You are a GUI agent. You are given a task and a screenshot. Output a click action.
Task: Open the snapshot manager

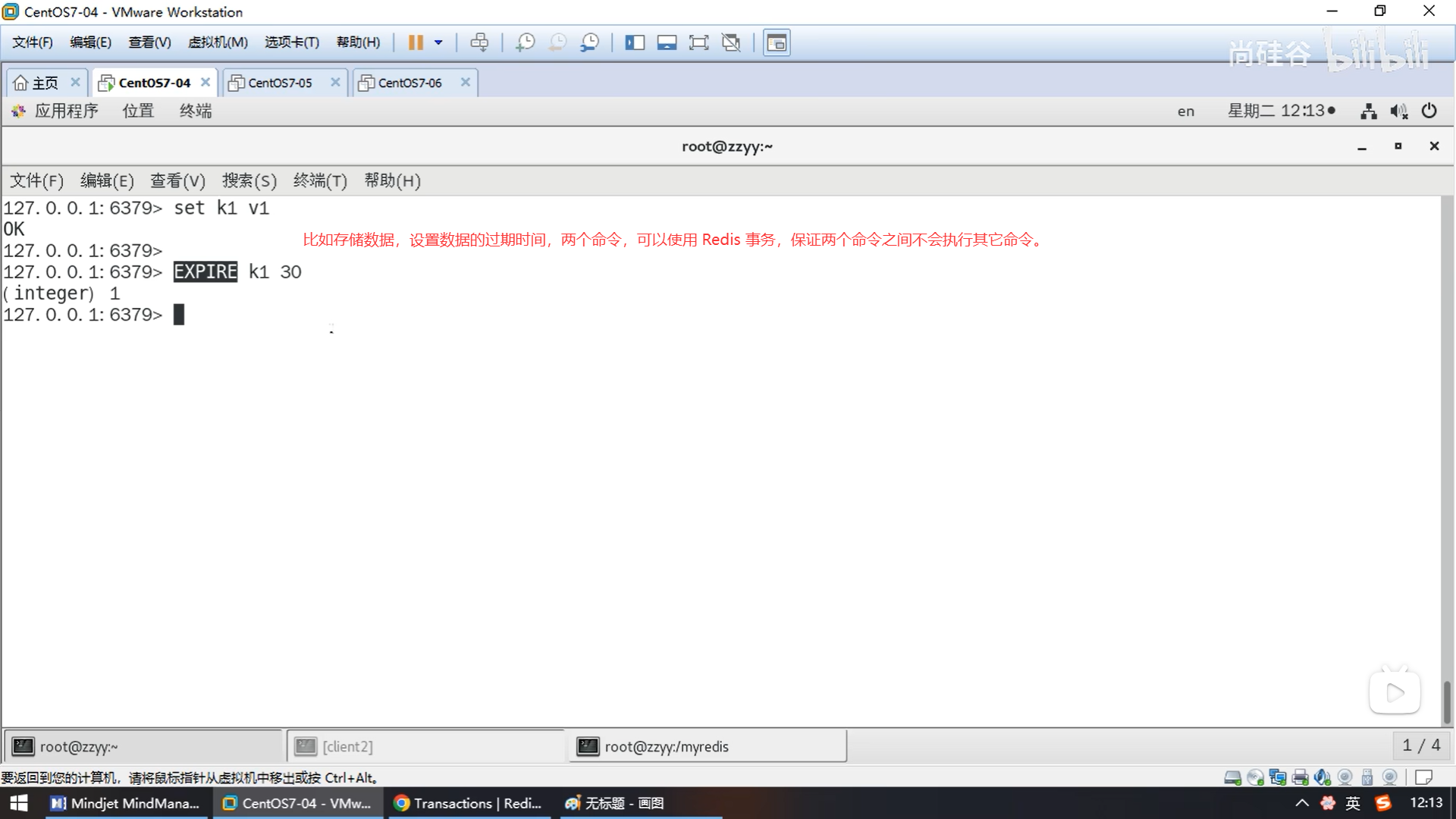point(590,42)
